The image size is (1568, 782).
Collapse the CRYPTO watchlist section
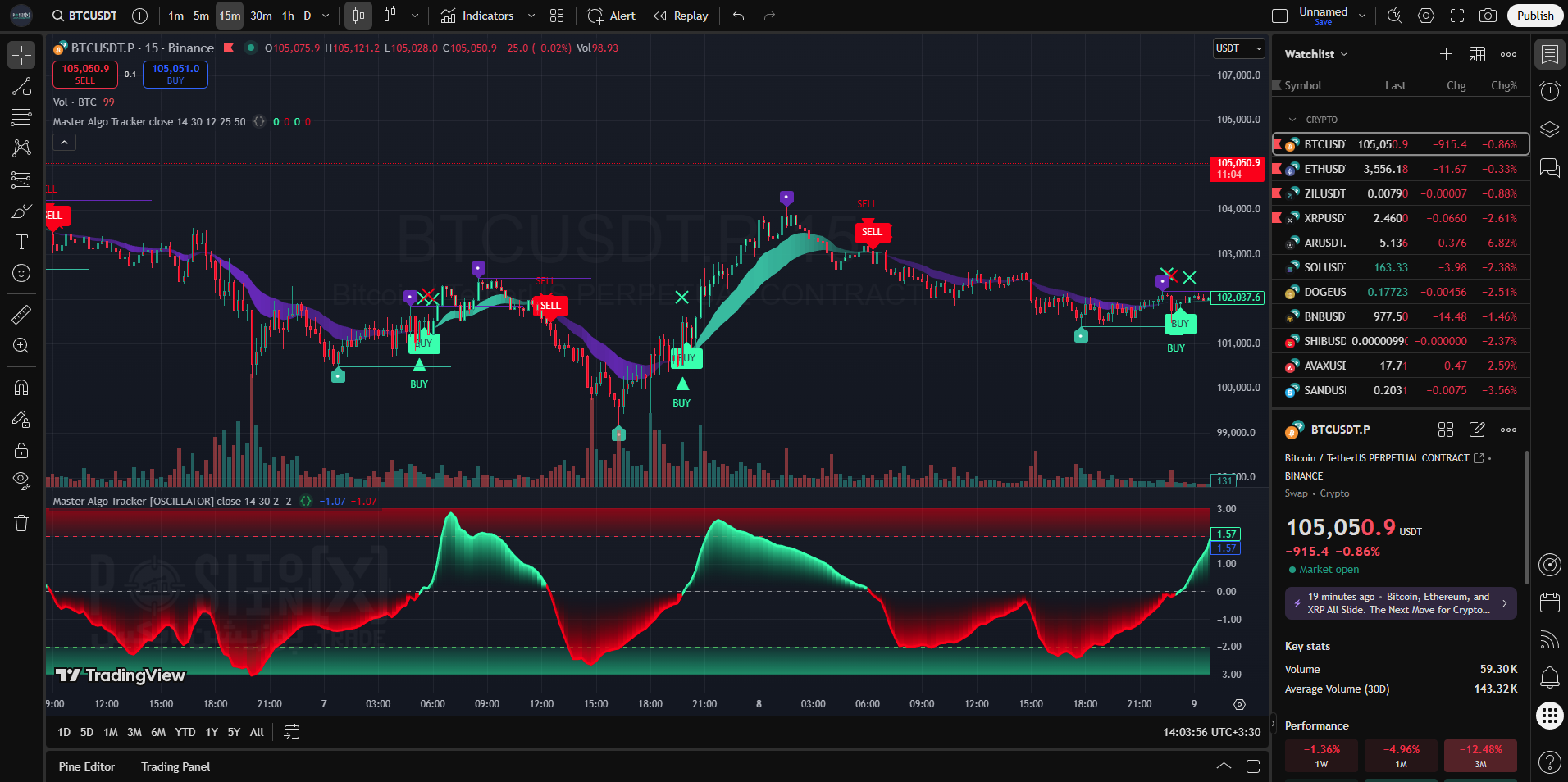(x=1293, y=120)
